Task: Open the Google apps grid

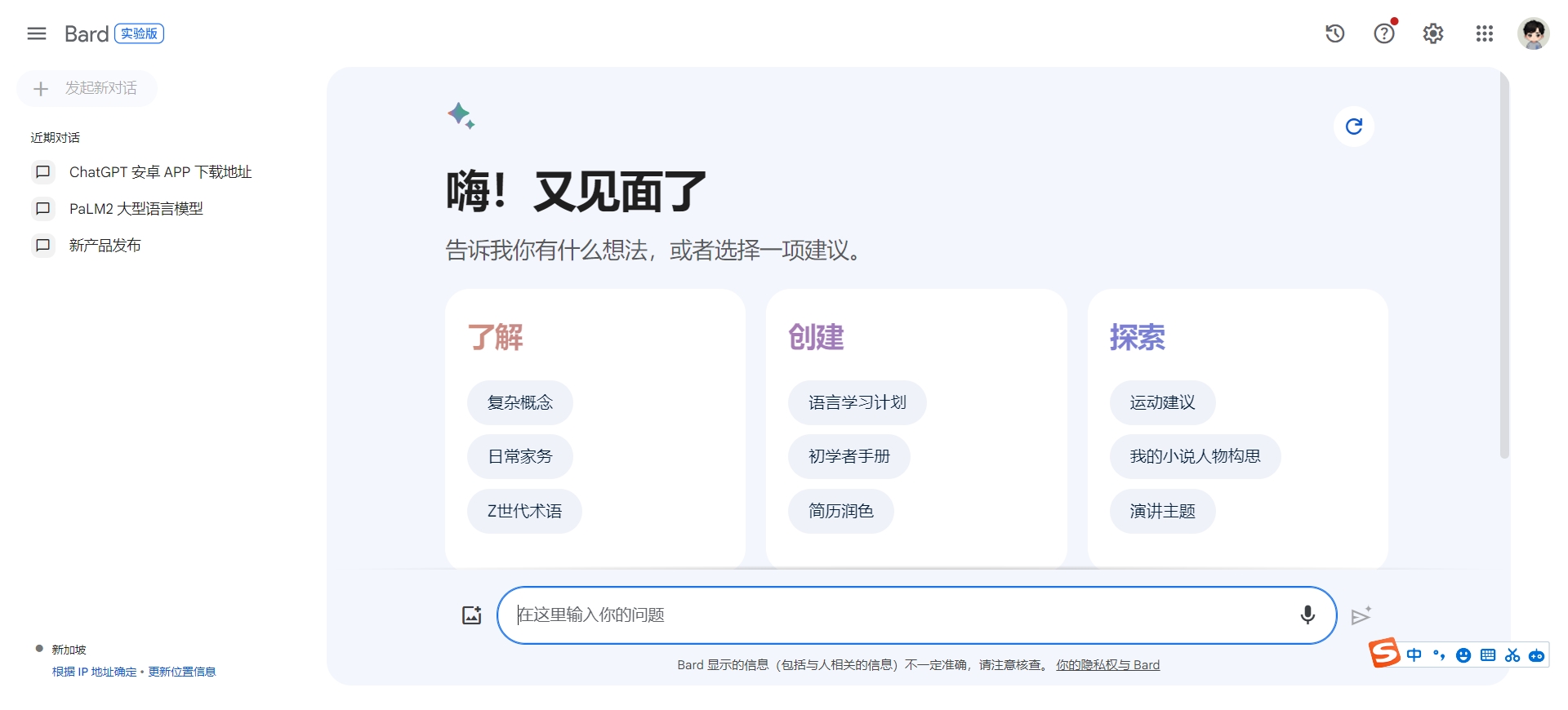Action: [x=1485, y=33]
